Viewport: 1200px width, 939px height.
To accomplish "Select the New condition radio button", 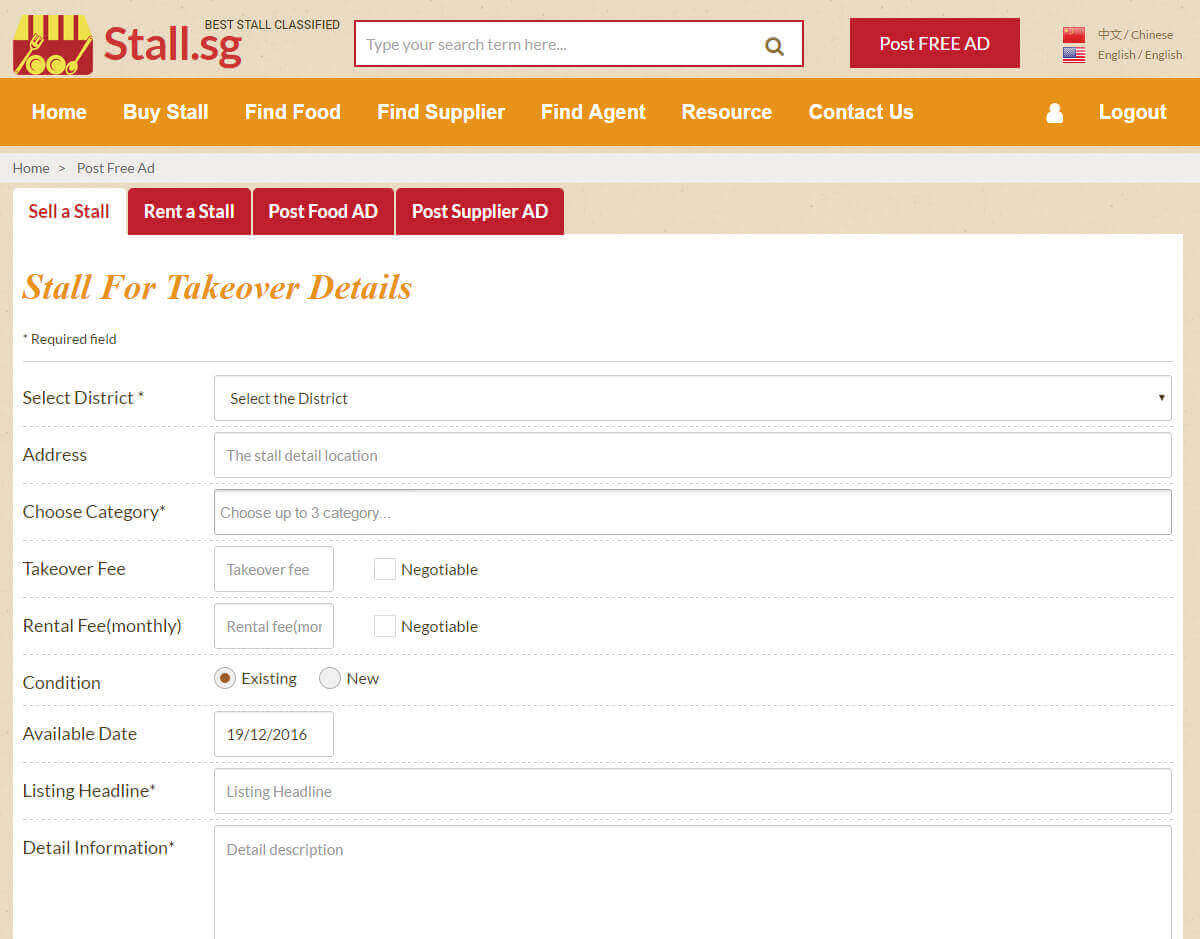I will click(330, 678).
